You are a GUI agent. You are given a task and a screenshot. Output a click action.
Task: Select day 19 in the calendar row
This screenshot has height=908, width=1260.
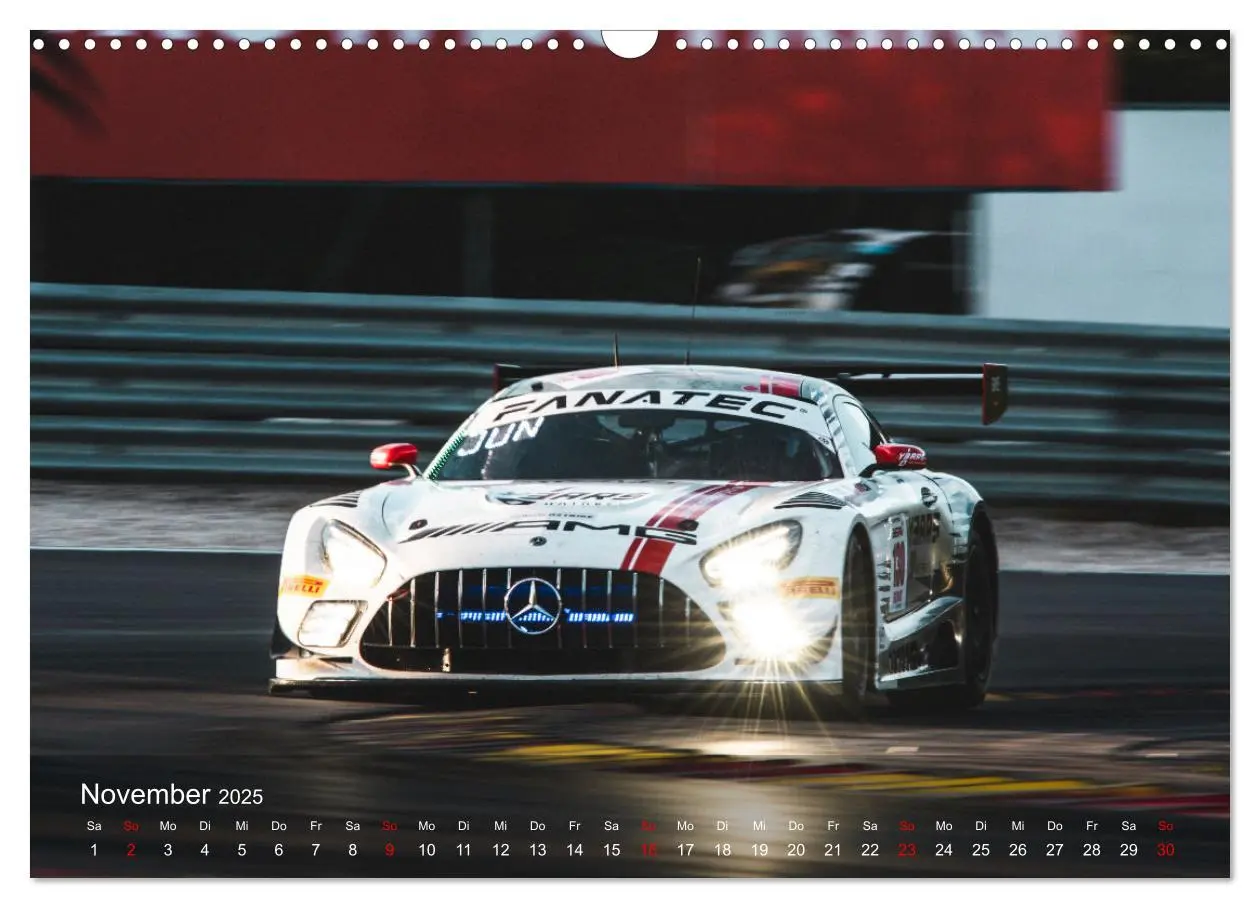coord(760,850)
